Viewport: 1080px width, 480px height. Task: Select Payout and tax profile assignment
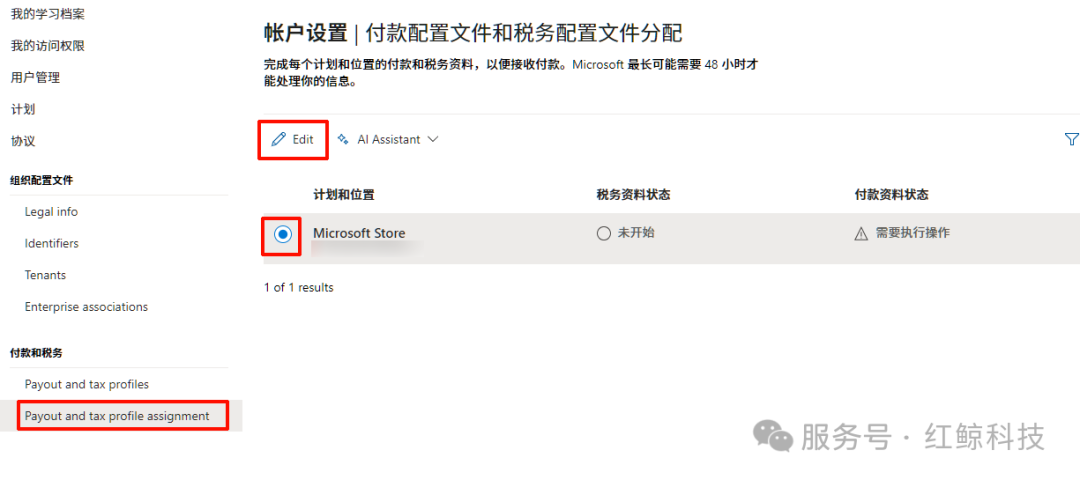pyautogui.click(x=117, y=416)
